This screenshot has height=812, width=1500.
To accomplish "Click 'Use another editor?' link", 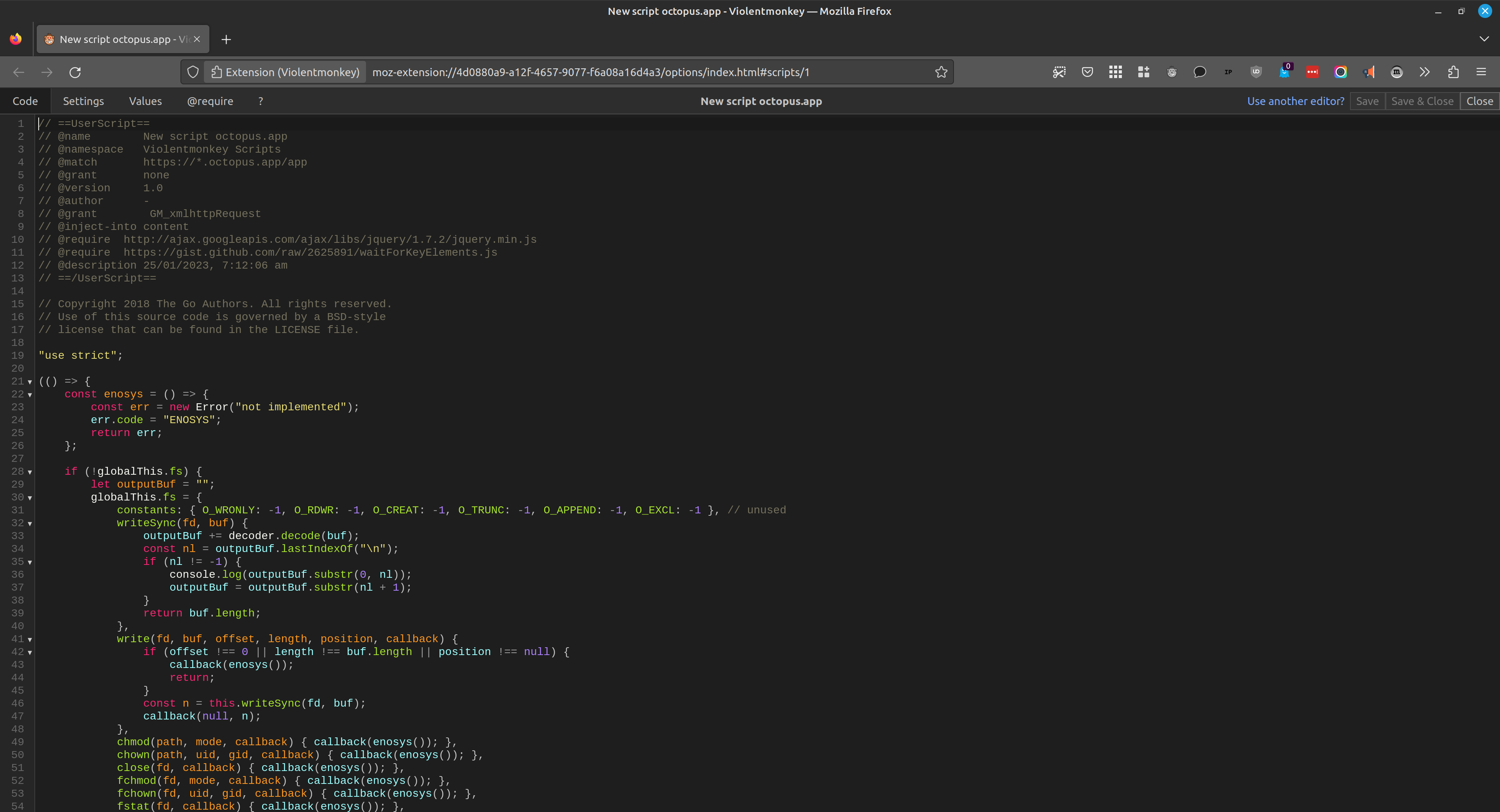I will click(1296, 101).
